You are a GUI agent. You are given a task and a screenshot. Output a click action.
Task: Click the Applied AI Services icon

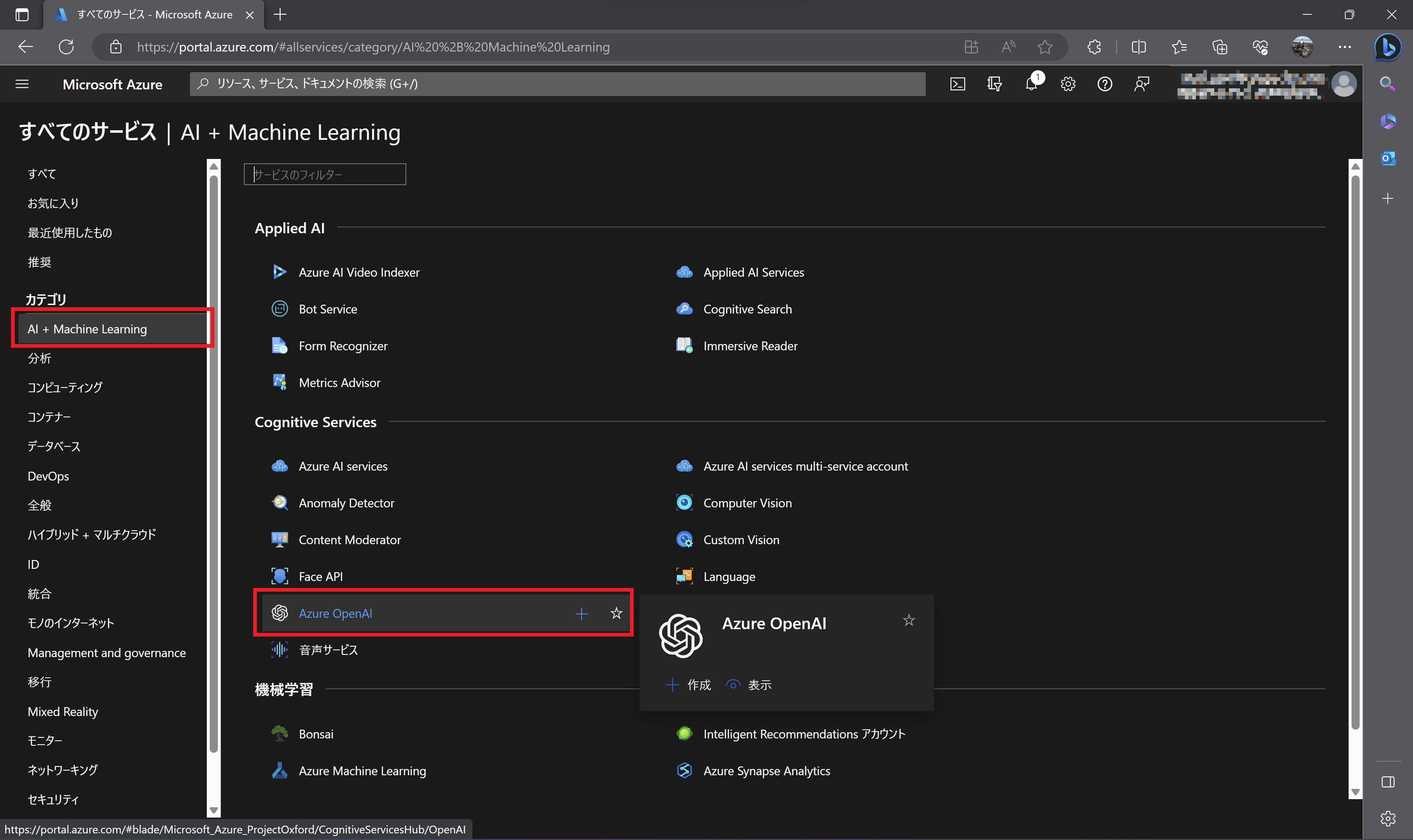point(684,272)
